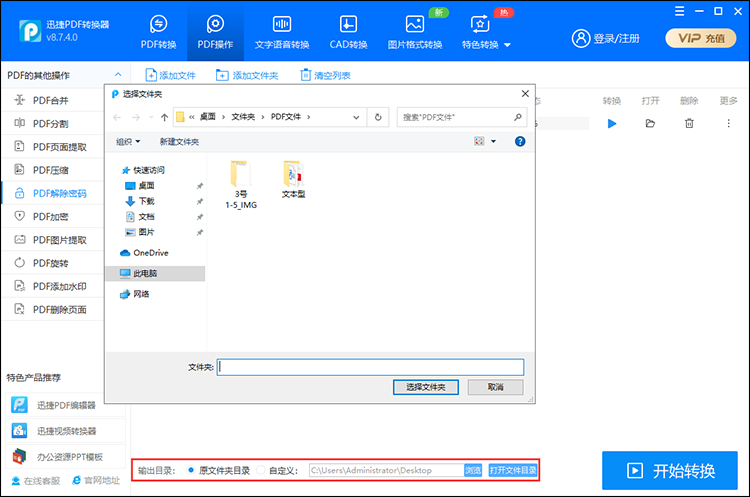Viewport: 750px width, 497px height.
Task: Click the 选择文件夹 button
Action: point(426,387)
